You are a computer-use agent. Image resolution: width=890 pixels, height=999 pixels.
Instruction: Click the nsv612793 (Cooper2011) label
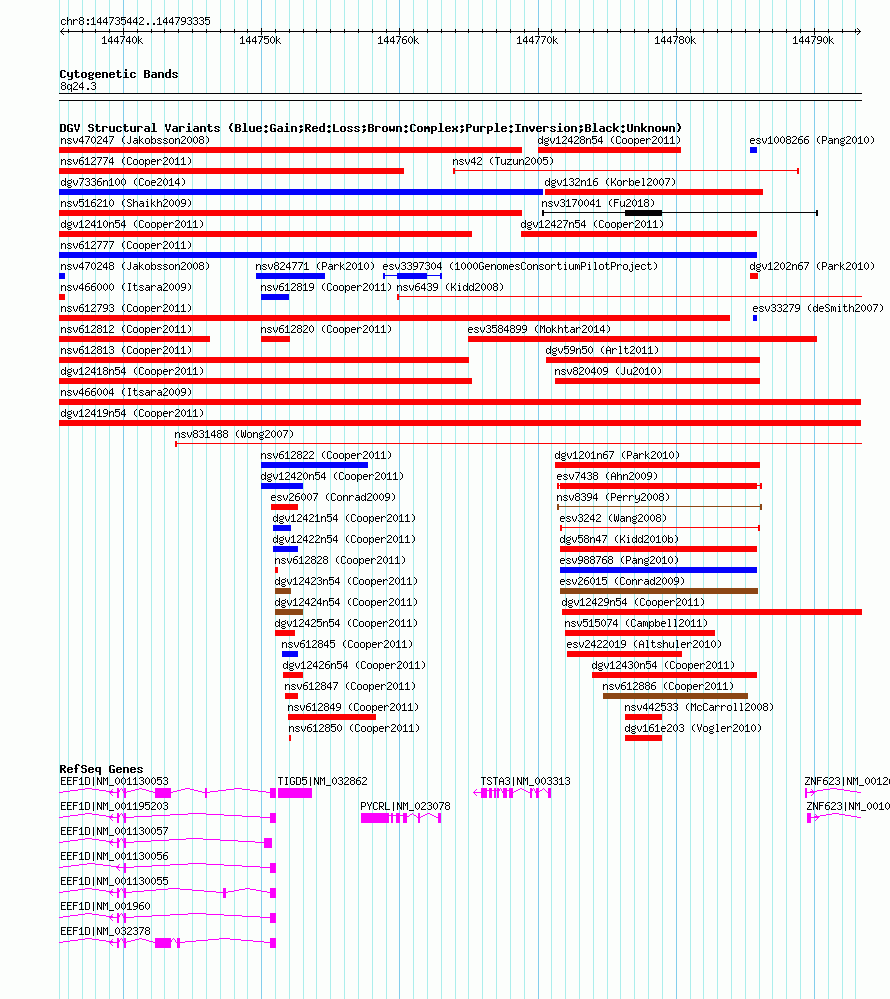[126, 308]
